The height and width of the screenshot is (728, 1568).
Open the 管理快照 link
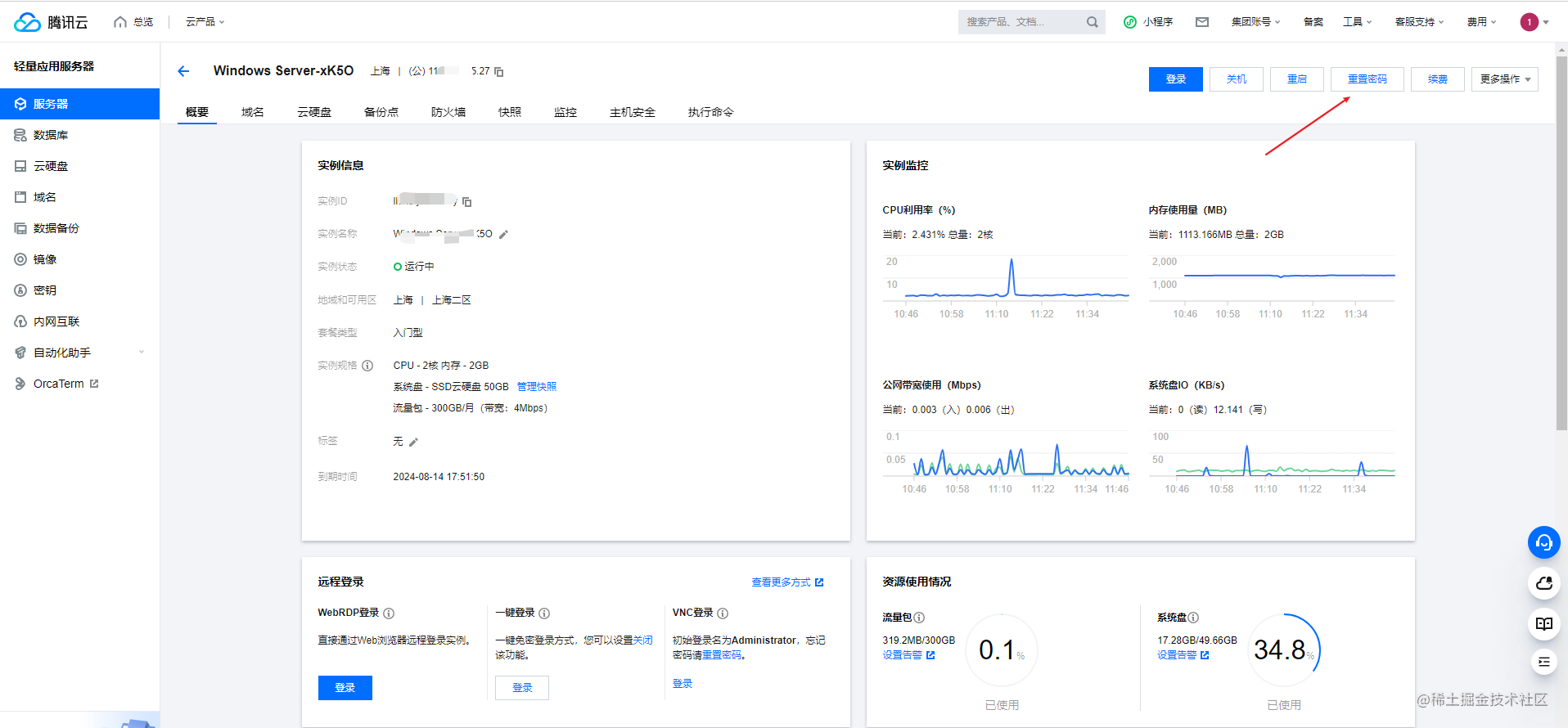[537, 387]
